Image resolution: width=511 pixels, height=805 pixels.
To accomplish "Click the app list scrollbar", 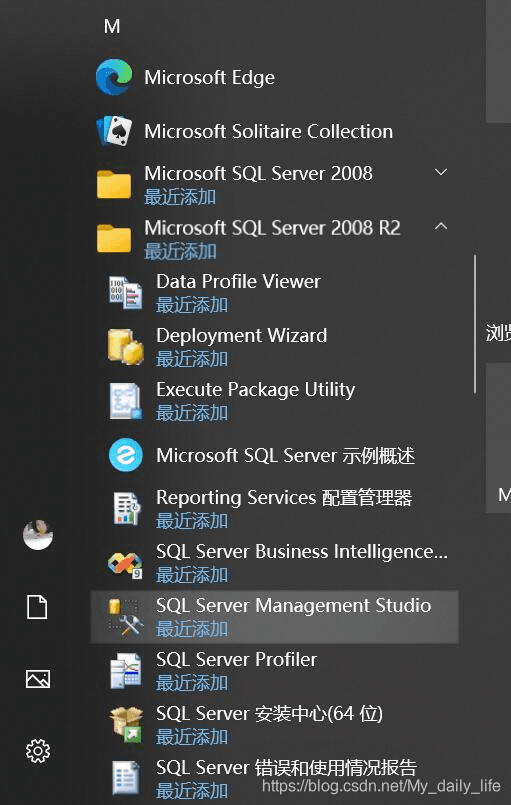I will point(475,324).
